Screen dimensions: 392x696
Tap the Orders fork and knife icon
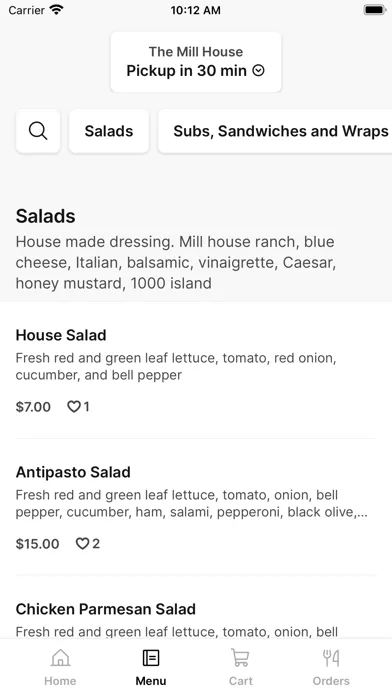331,658
